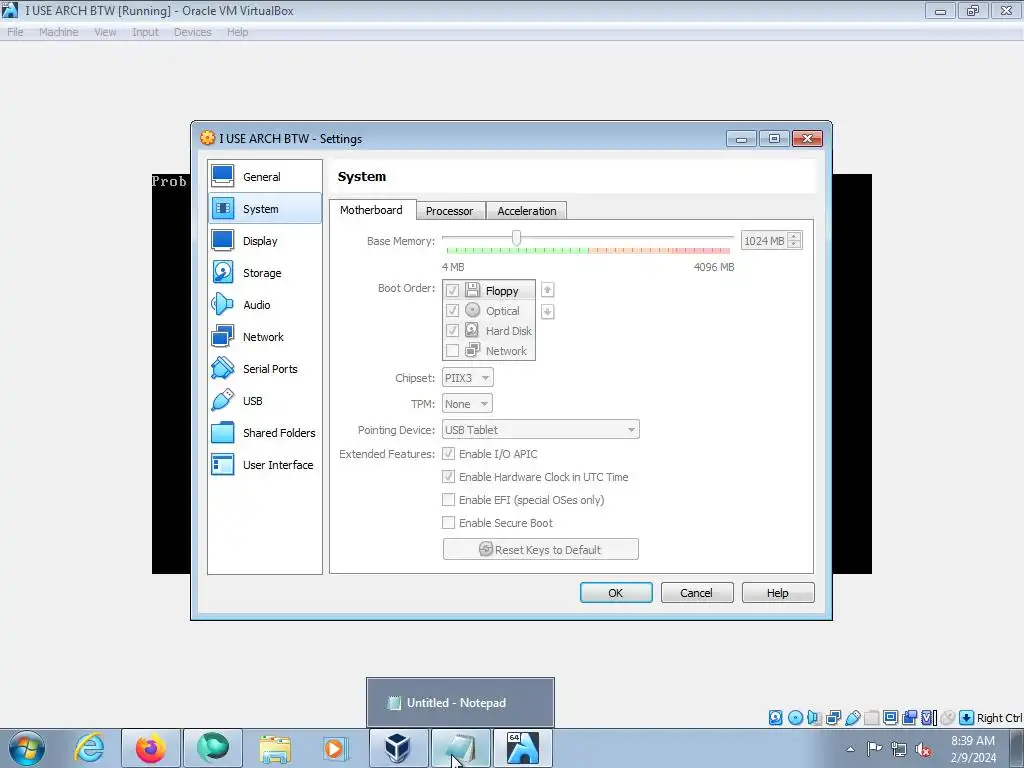Open the Input menu in VirtualBox window
This screenshot has width=1024, height=768.
coord(145,32)
